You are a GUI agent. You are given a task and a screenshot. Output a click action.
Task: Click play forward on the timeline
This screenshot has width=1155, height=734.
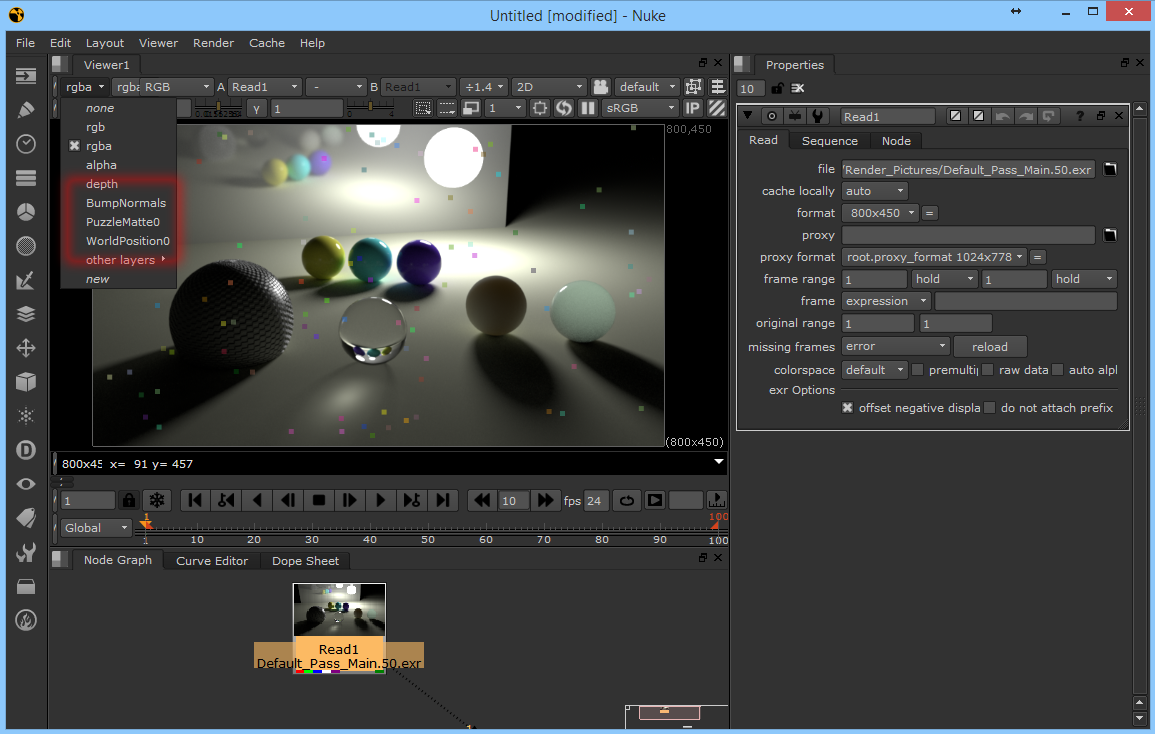(x=381, y=501)
